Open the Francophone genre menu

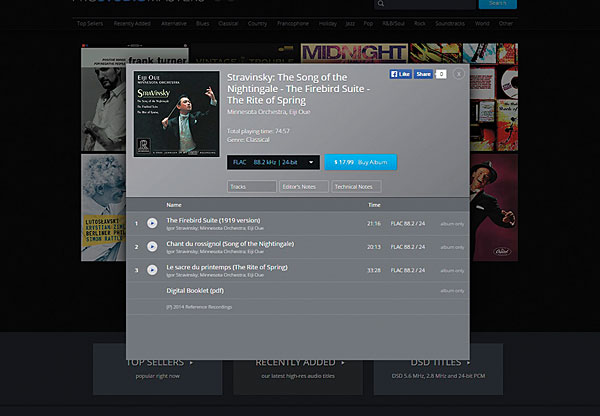click(293, 23)
